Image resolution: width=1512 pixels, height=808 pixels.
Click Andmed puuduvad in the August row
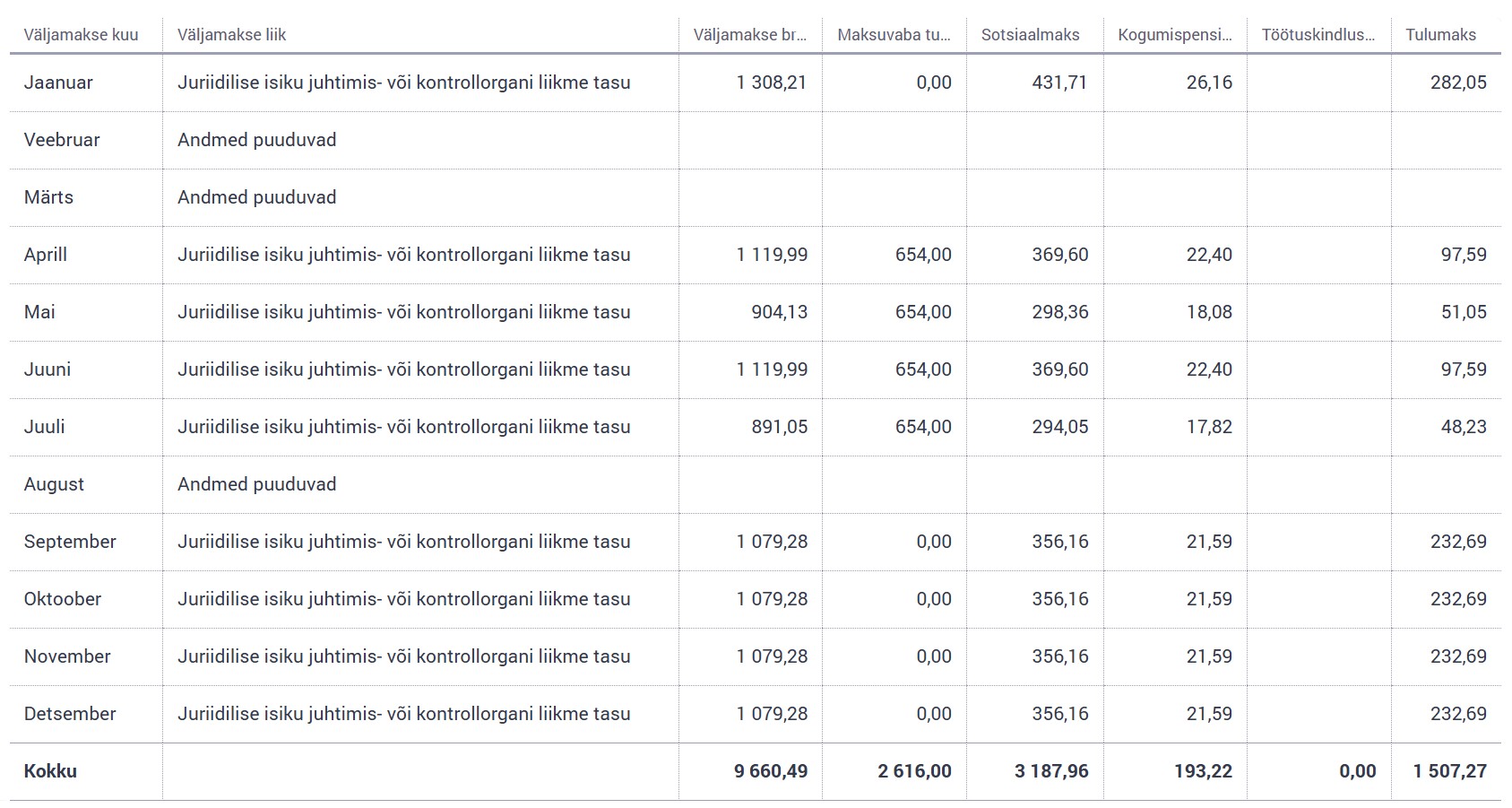(x=256, y=484)
